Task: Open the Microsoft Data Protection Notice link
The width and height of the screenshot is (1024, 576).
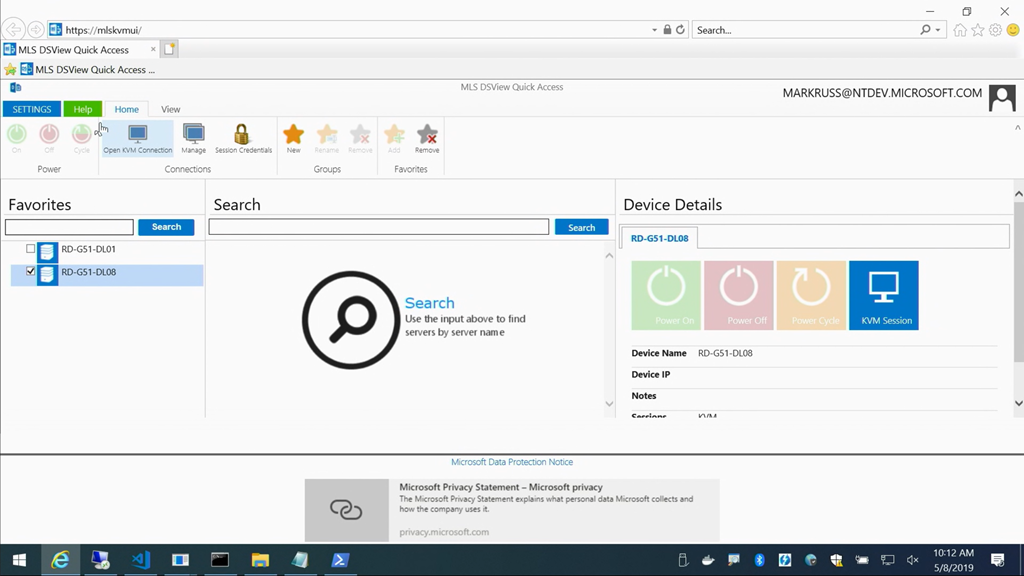Action: click(x=512, y=462)
